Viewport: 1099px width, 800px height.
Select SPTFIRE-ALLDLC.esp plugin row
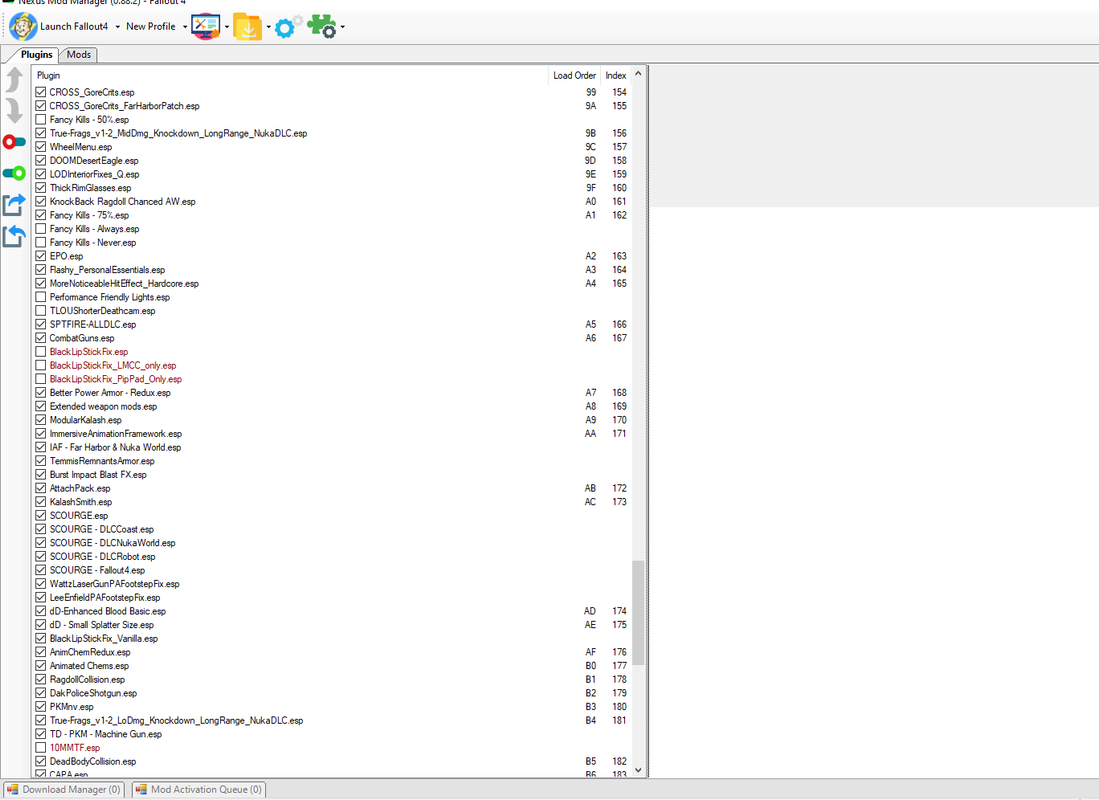332,324
